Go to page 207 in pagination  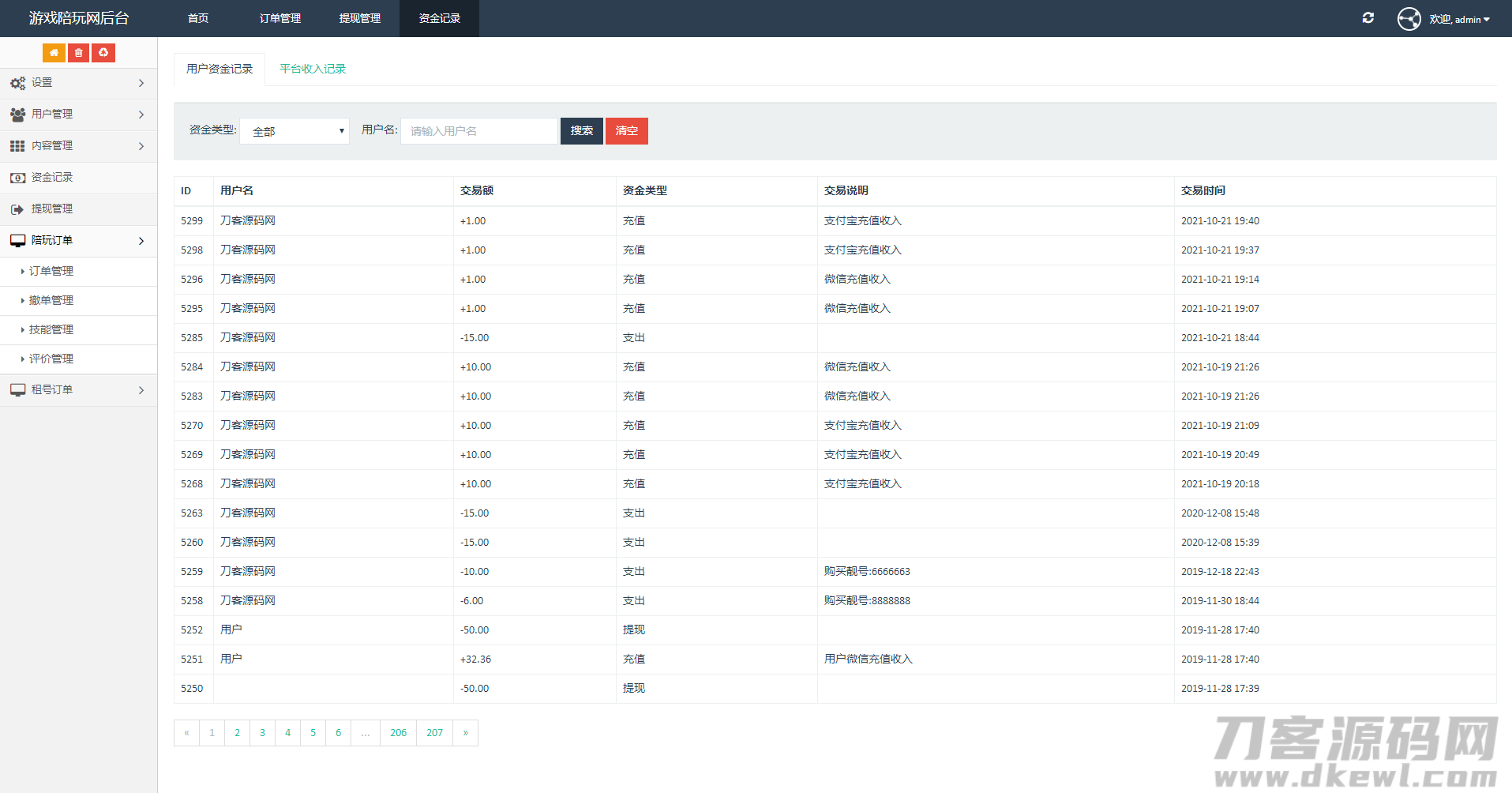[434, 733]
